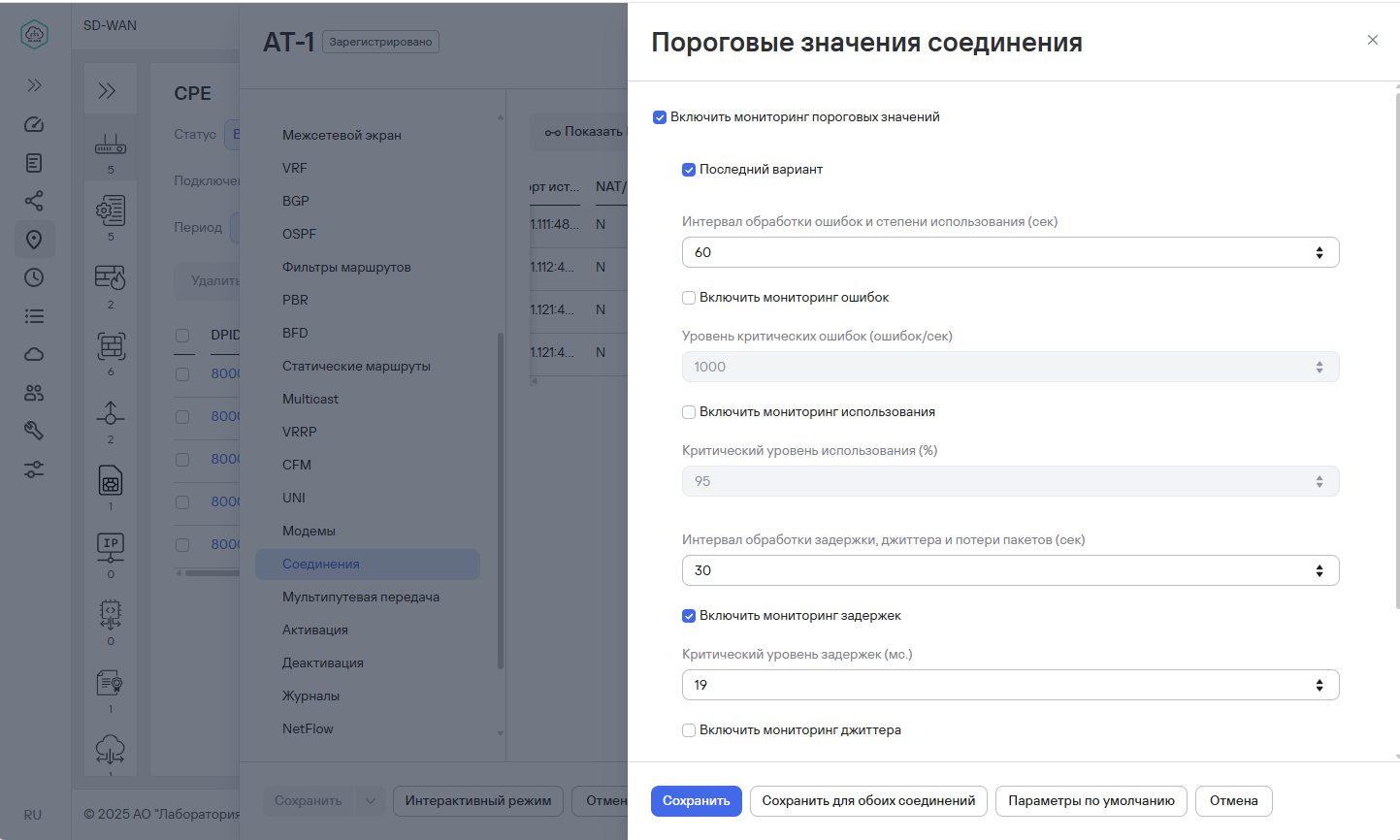
Task: Open the bulleted list sidebar icon
Action: click(34, 316)
